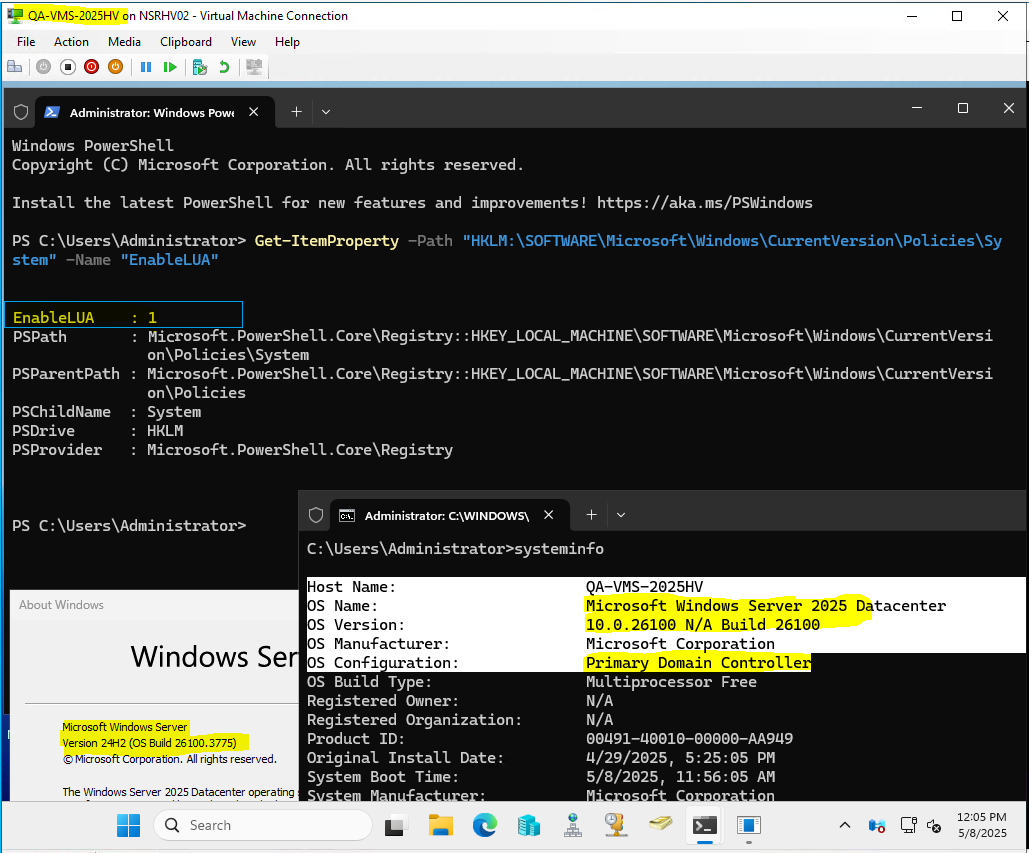The image size is (1029, 853).
Task: Click the network status tray icon
Action: click(877, 825)
